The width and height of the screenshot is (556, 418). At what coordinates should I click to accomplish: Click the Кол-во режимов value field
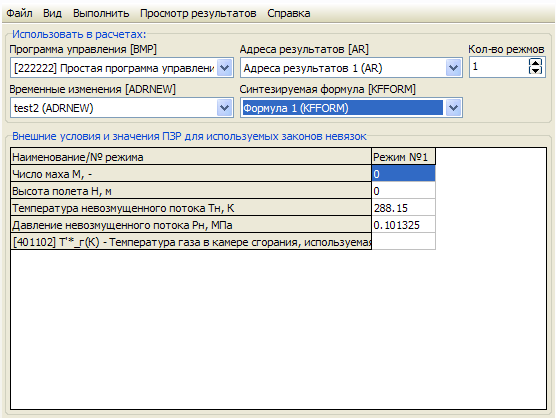click(499, 67)
